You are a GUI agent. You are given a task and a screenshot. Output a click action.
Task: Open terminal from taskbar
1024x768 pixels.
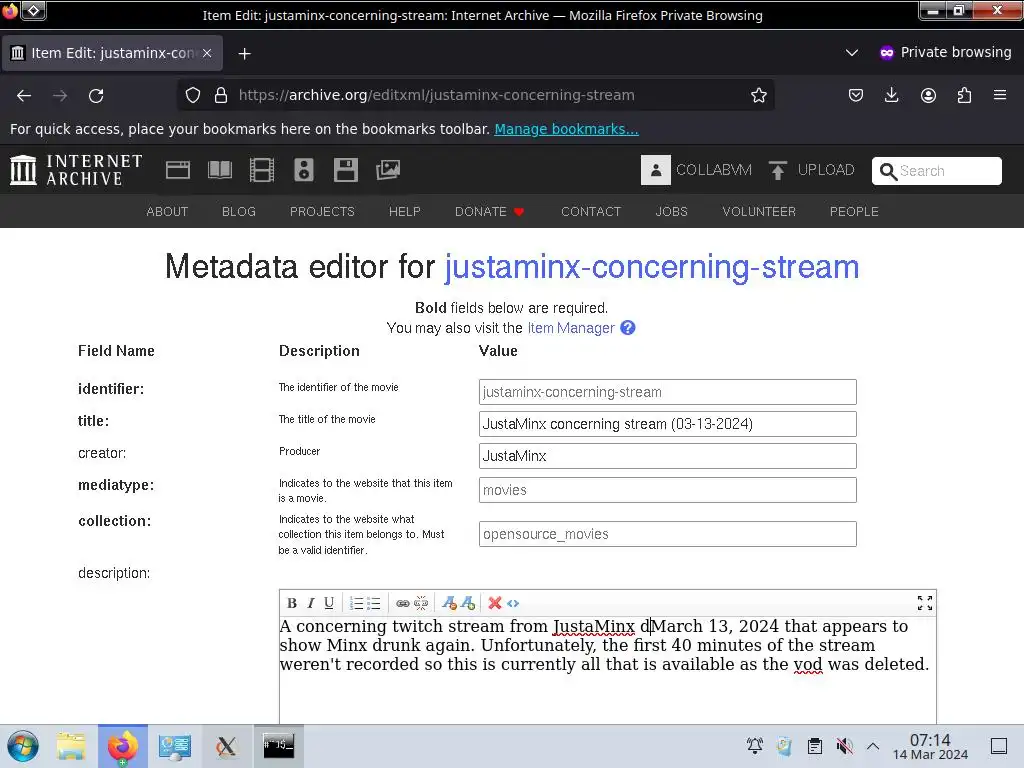[x=279, y=746]
